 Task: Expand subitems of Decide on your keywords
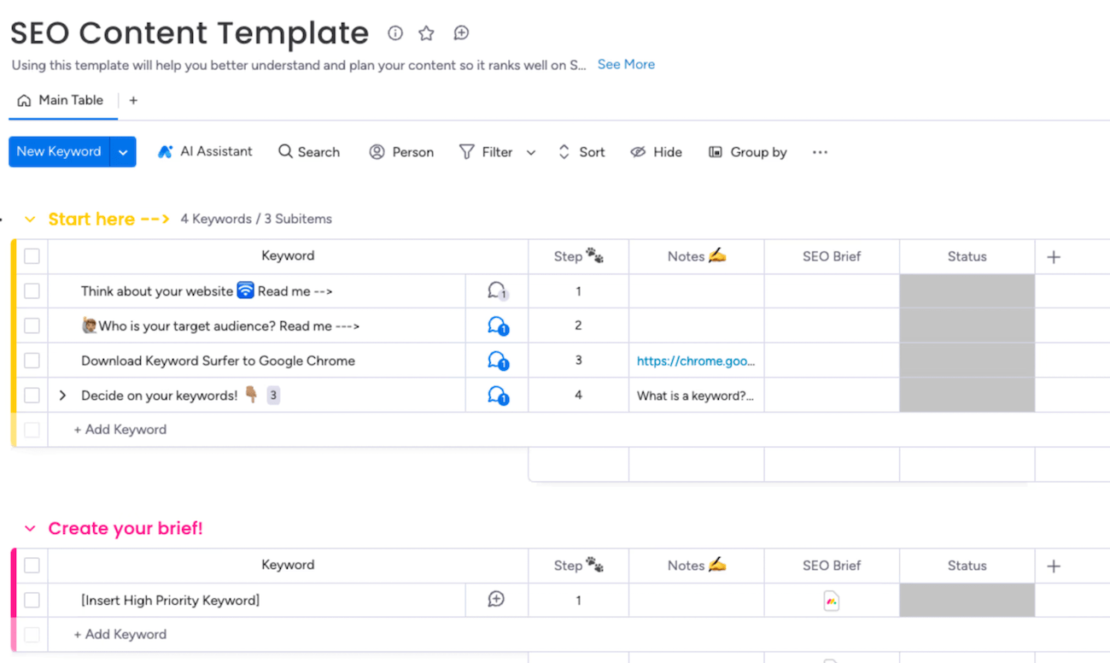click(62, 396)
